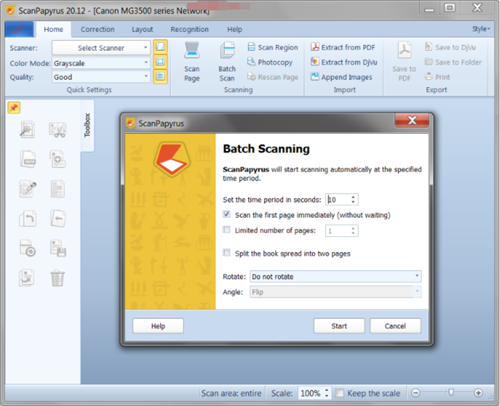This screenshot has height=406, width=500.
Task: Click the middle yellow quick settings icon
Action: [x=160, y=61]
